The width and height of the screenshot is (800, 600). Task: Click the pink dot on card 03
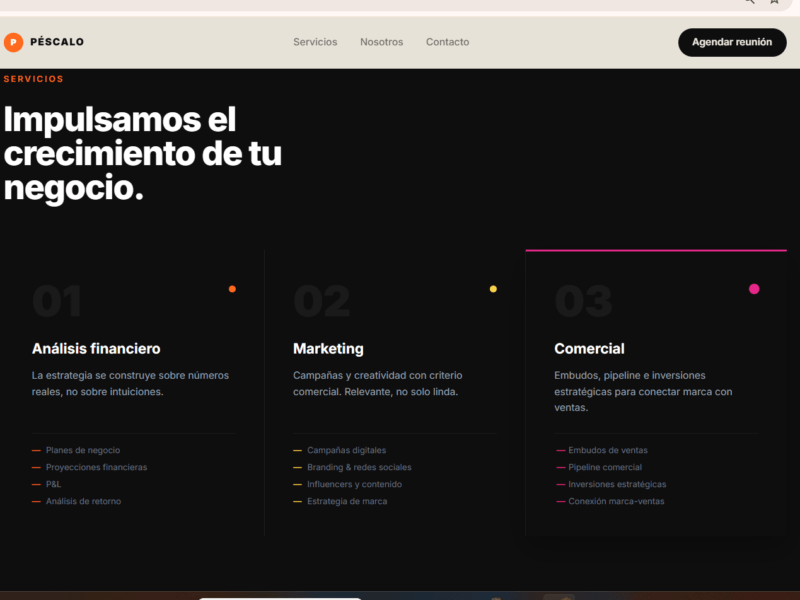[x=754, y=289]
